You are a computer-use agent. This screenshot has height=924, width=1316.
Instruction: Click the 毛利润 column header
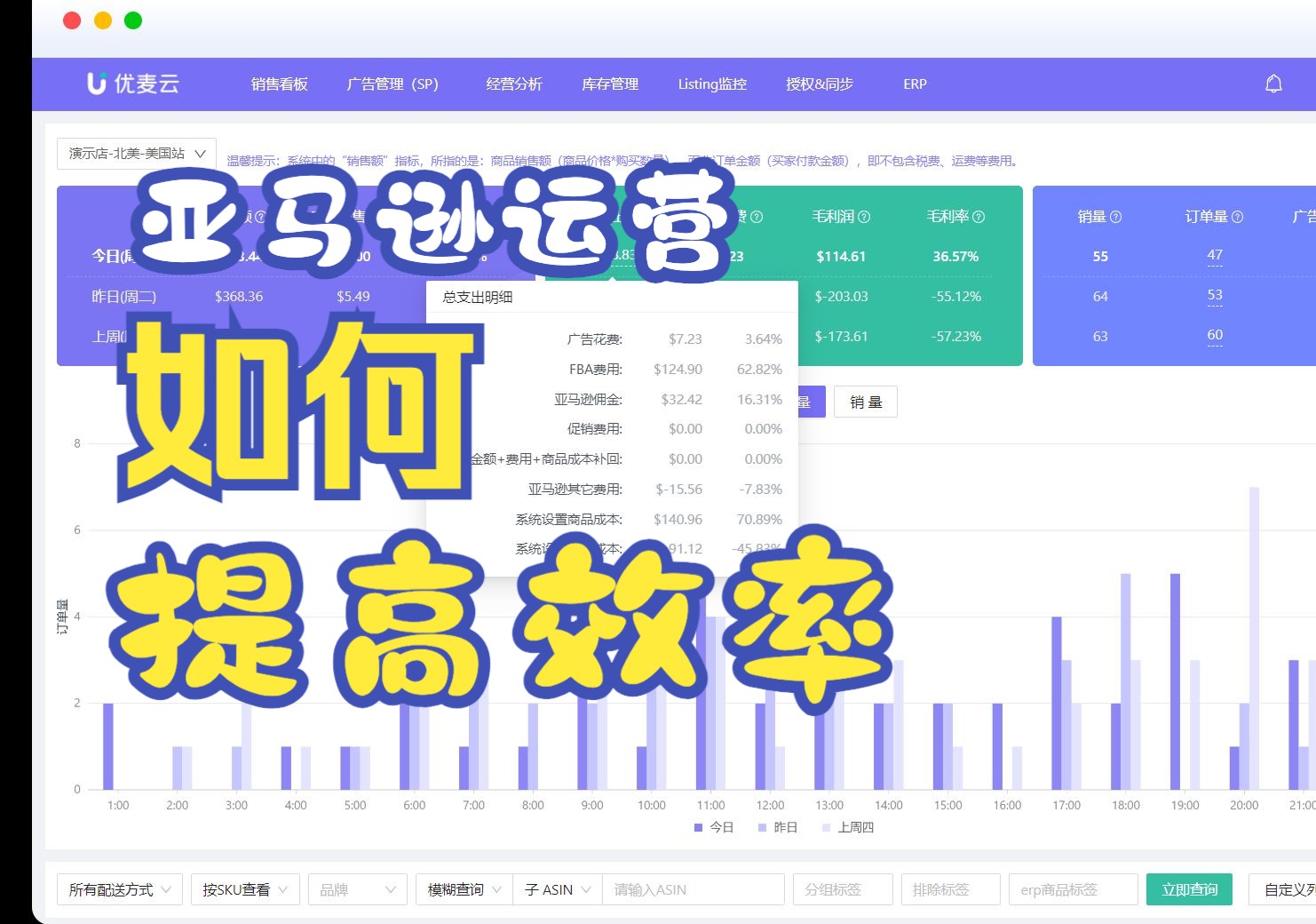[833, 217]
